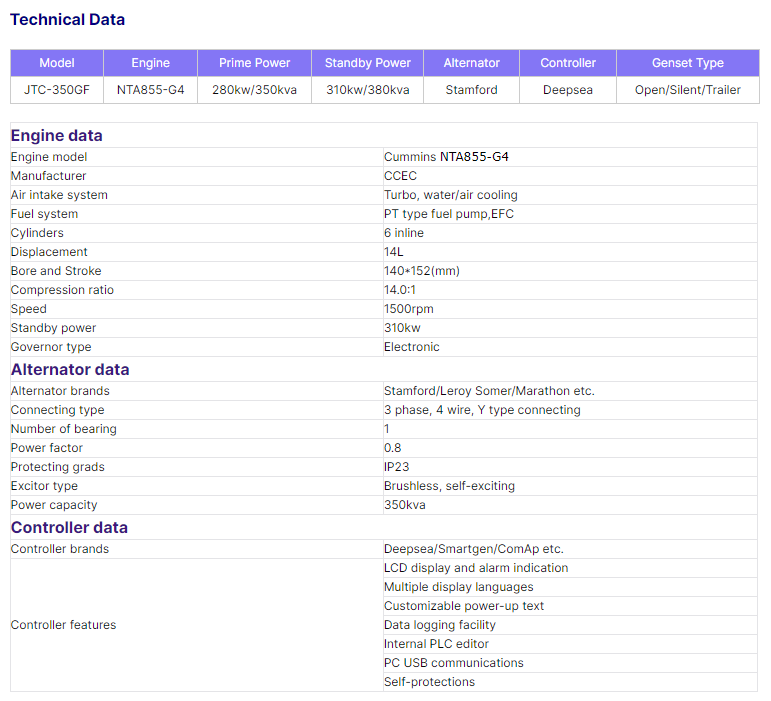771x701 pixels.
Task: Click the 'Engine model' row label
Action: click(49, 157)
